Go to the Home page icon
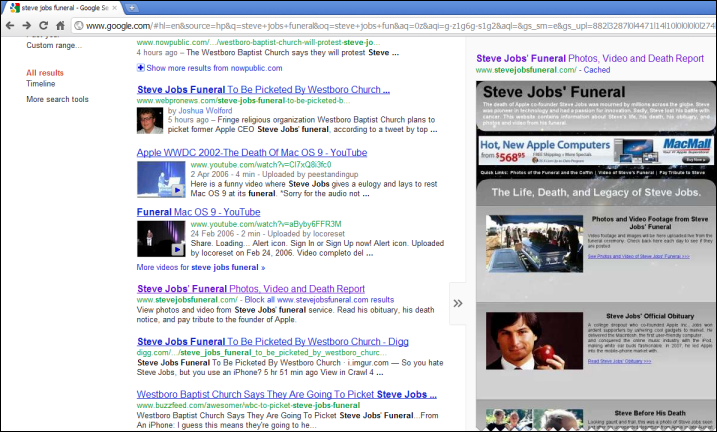 click(x=60, y=26)
